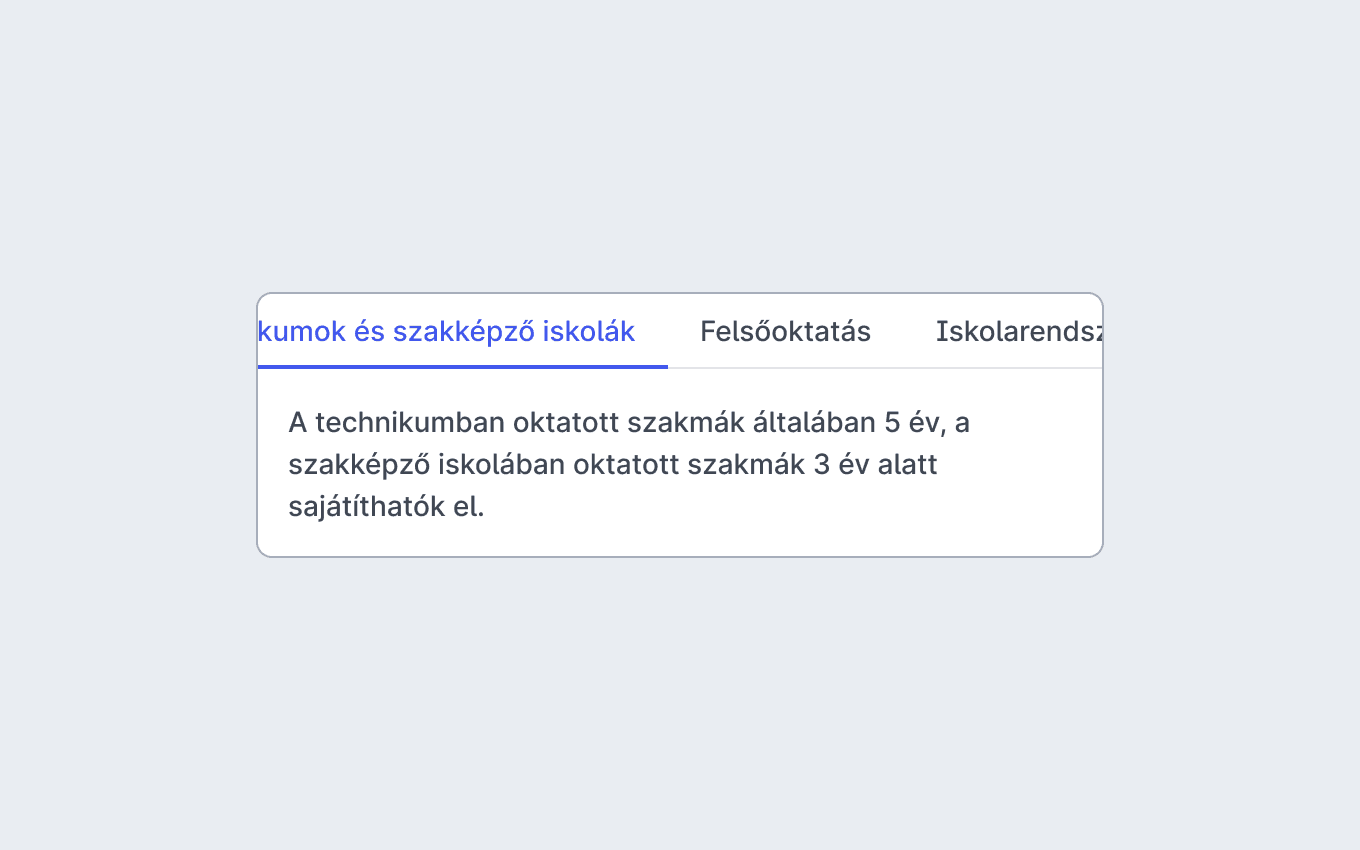1360x850 pixels.
Task: Click the letter 'A' starting the paragraph
Action: 298,423
